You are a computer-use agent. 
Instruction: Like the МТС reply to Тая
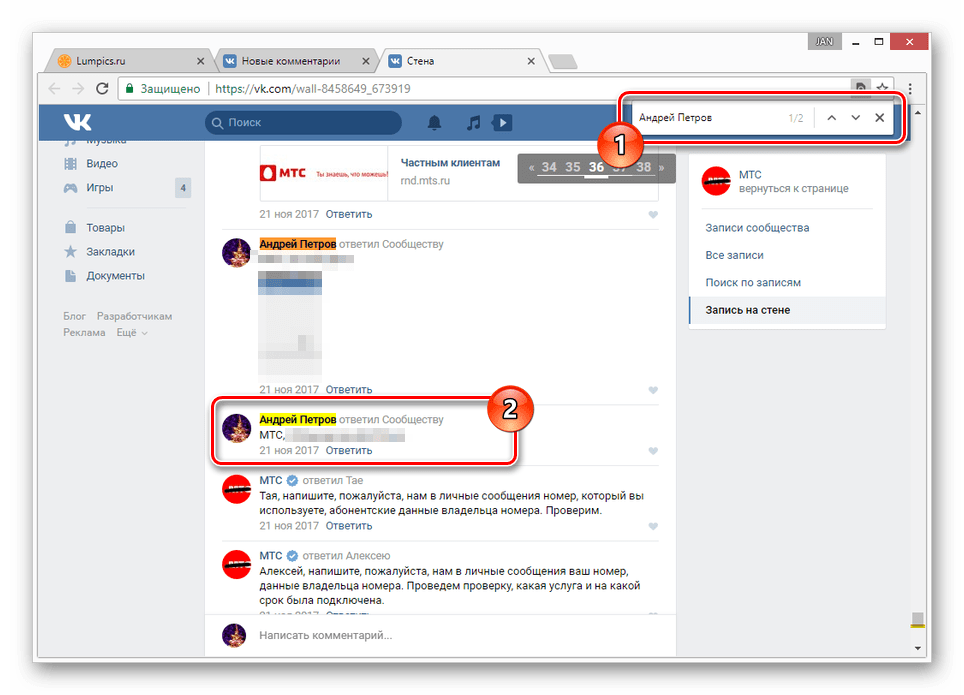click(x=653, y=526)
